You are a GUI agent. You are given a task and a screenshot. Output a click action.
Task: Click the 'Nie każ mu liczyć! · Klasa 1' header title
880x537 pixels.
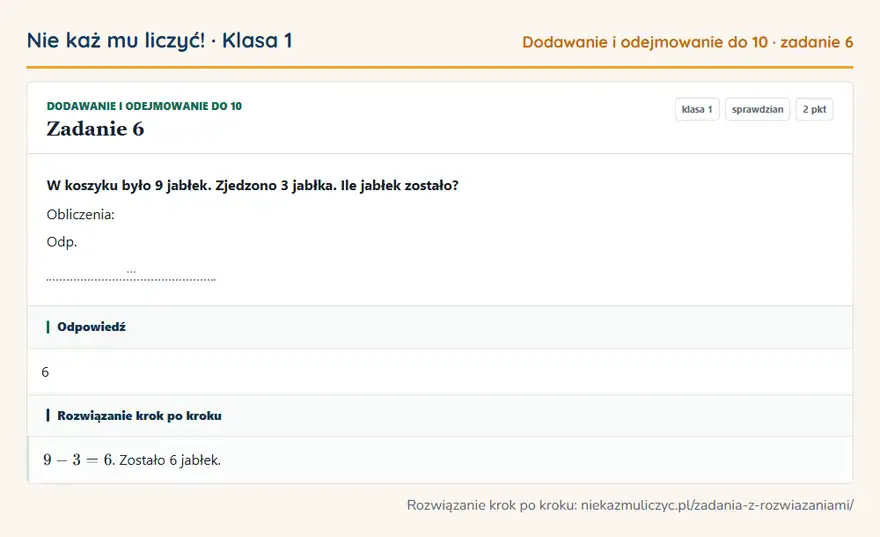coord(159,41)
